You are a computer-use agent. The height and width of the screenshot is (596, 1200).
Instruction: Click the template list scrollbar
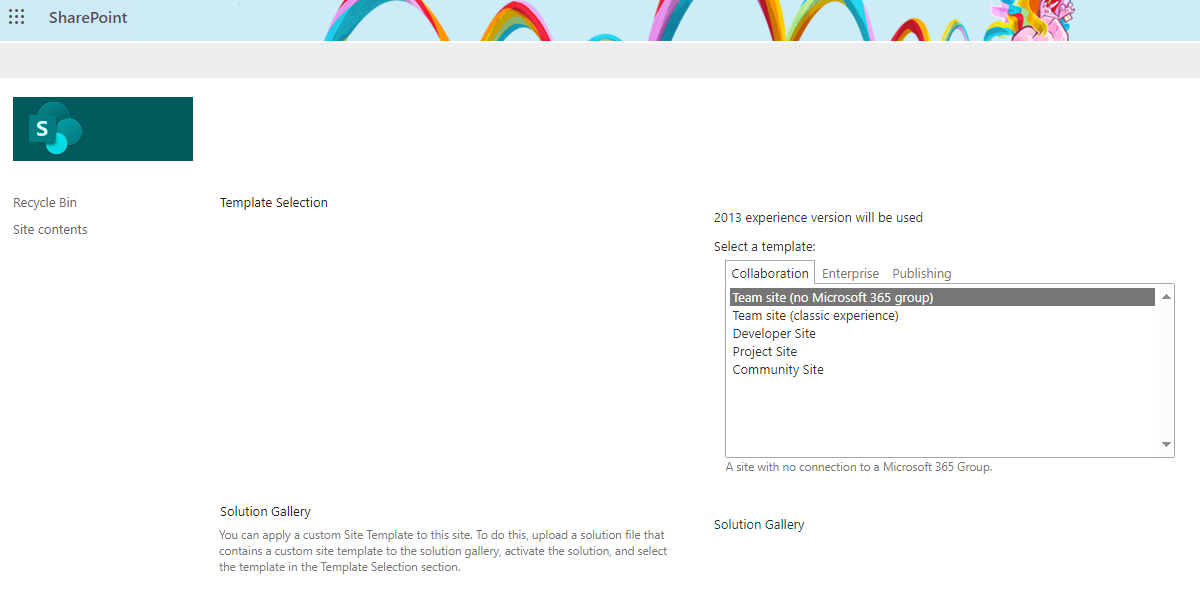pyautogui.click(x=1166, y=370)
